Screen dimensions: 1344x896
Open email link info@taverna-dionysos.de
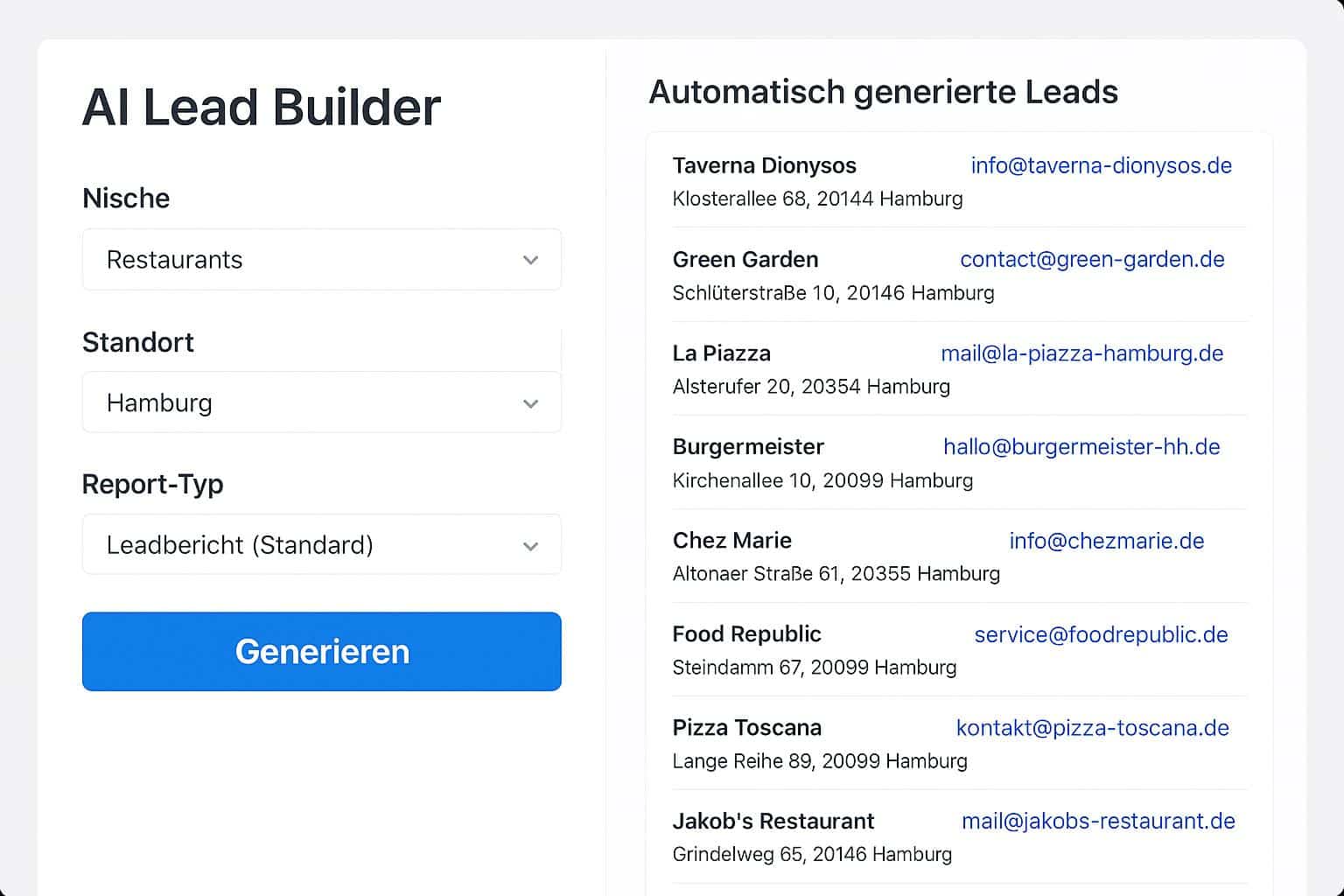tap(1101, 166)
